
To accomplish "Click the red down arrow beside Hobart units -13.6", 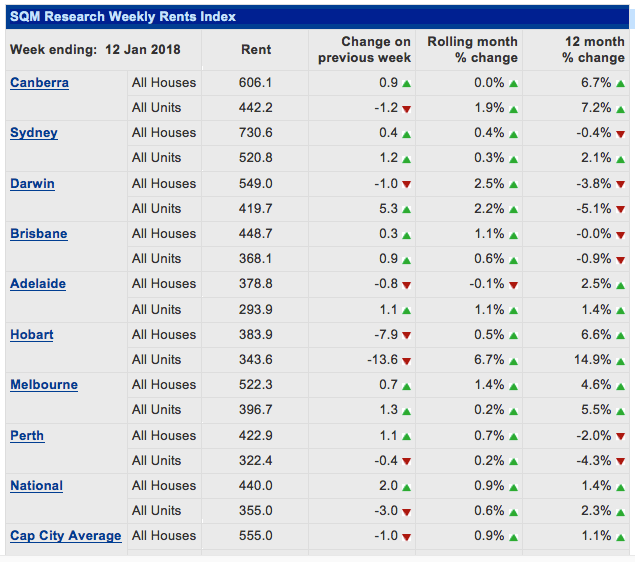I will 407,361.
